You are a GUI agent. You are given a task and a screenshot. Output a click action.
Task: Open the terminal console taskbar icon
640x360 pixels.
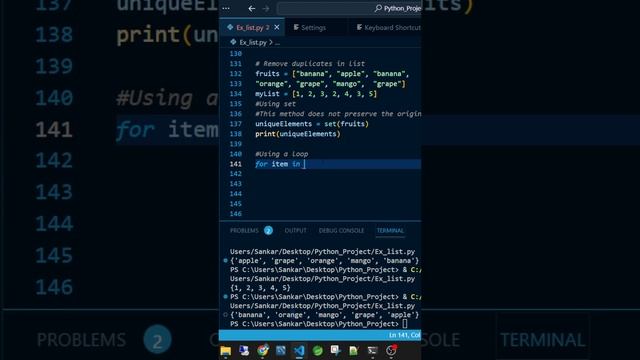click(x=372, y=351)
